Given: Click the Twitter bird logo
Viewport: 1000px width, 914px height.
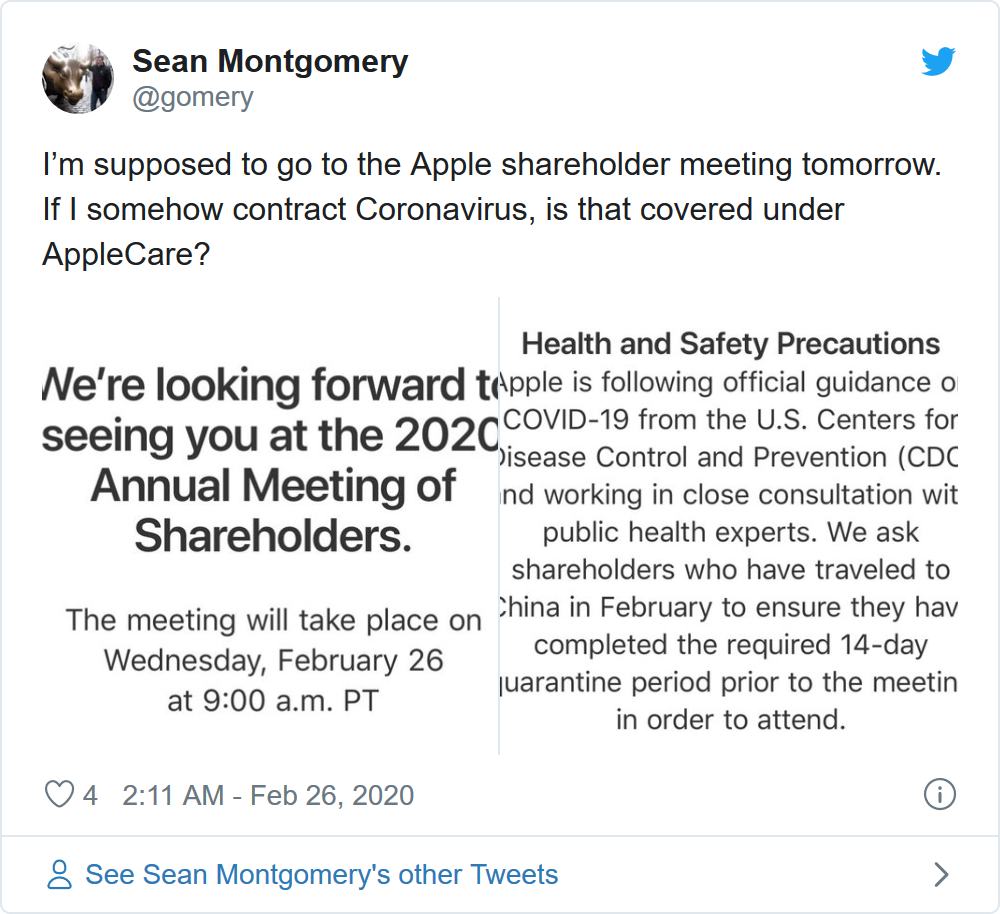Looking at the screenshot, I should pos(938,62).
